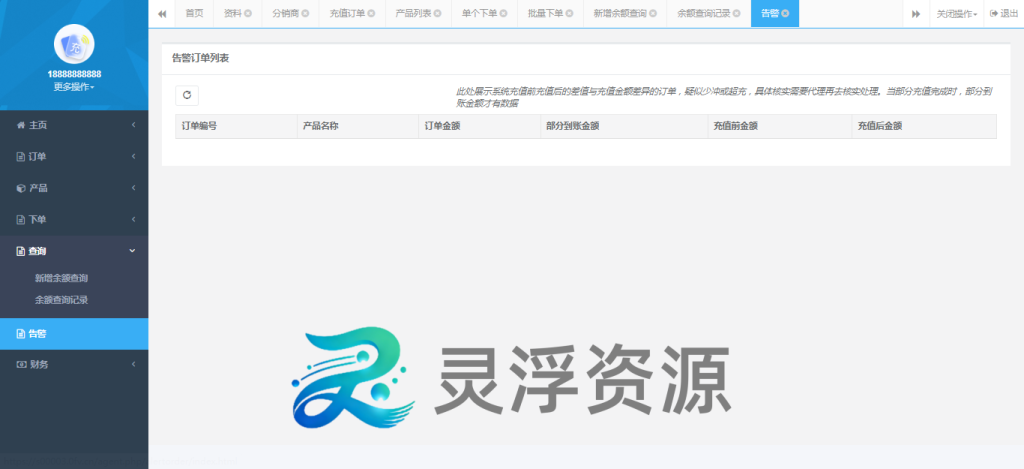Expand the 主页 menu chevron
Image resolution: width=1024 pixels, height=469 pixels.
(x=133, y=125)
